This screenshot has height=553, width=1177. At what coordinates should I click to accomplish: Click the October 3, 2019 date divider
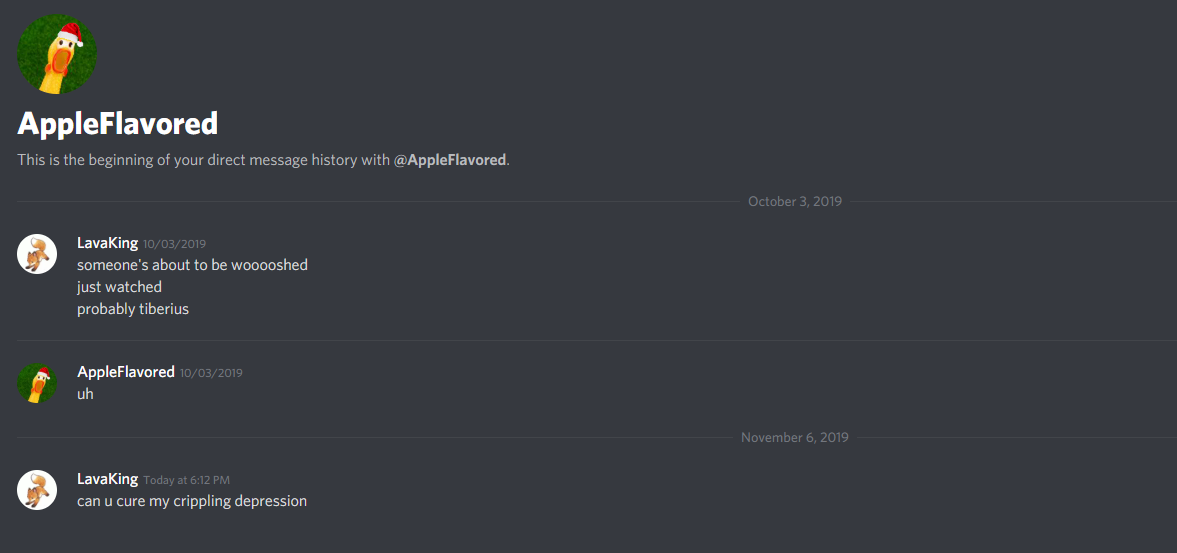(795, 201)
